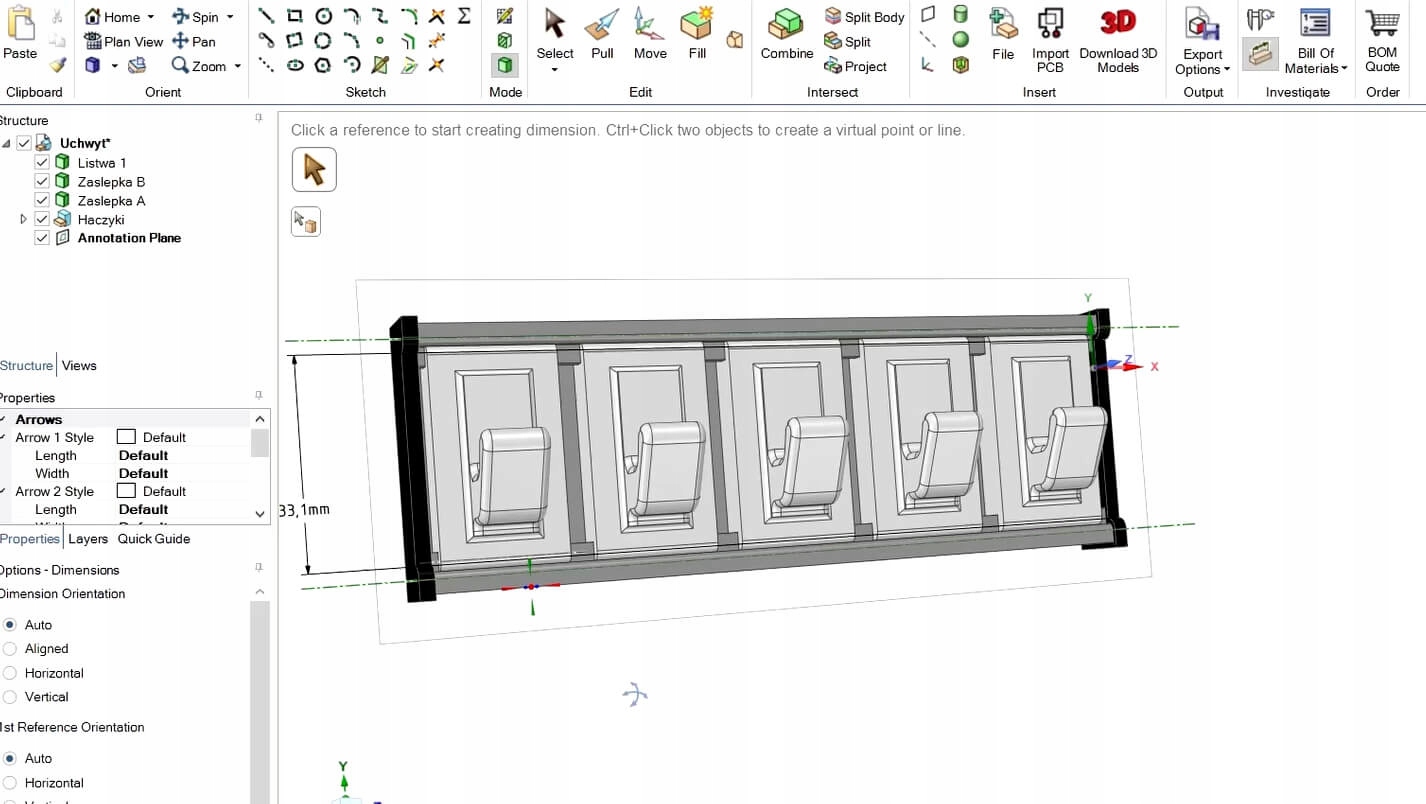Click the arrow select tool in the viewport
The image size is (1426, 804).
pos(314,170)
